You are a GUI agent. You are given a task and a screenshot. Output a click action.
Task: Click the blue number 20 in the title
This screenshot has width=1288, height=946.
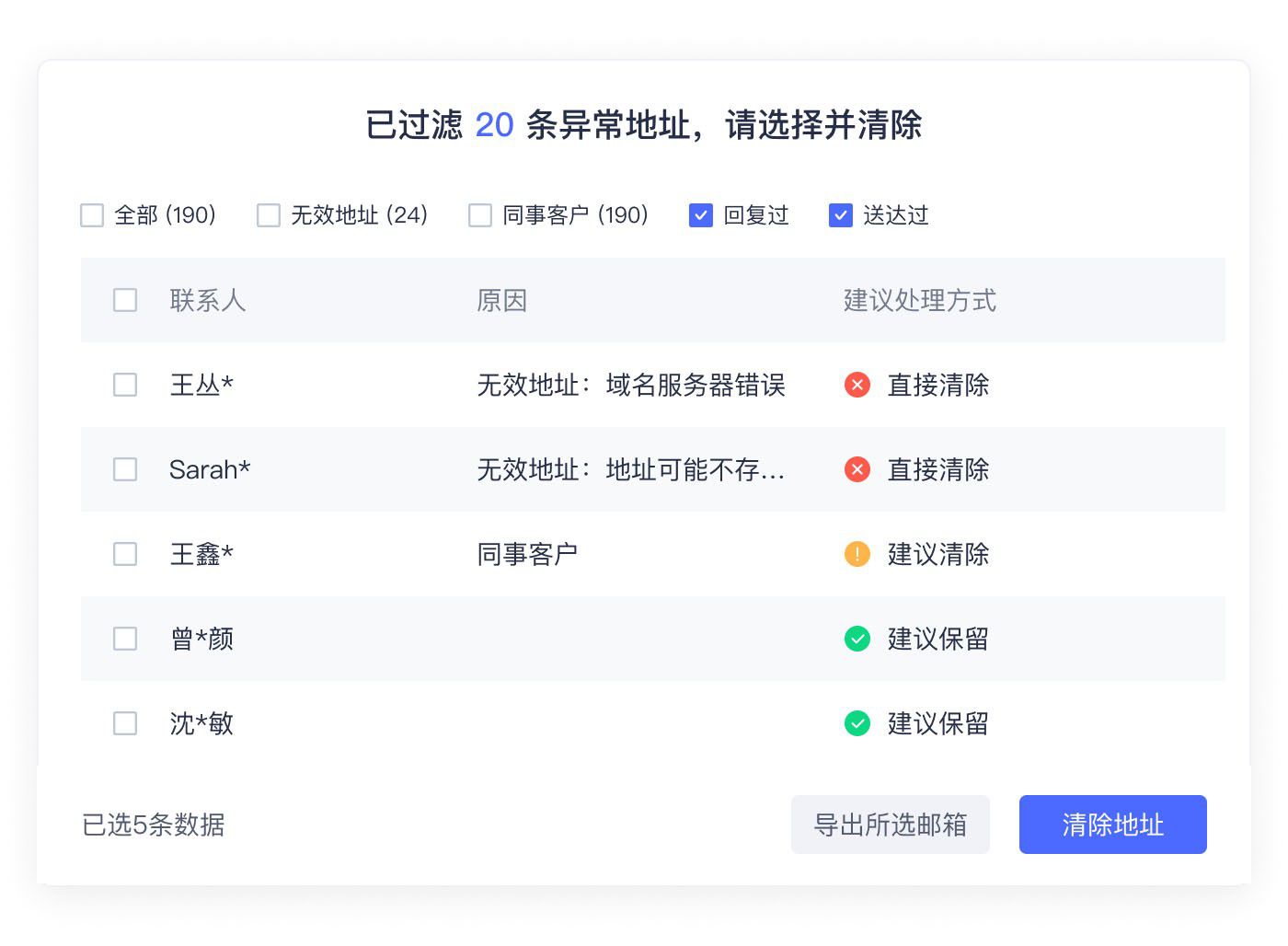click(x=493, y=125)
